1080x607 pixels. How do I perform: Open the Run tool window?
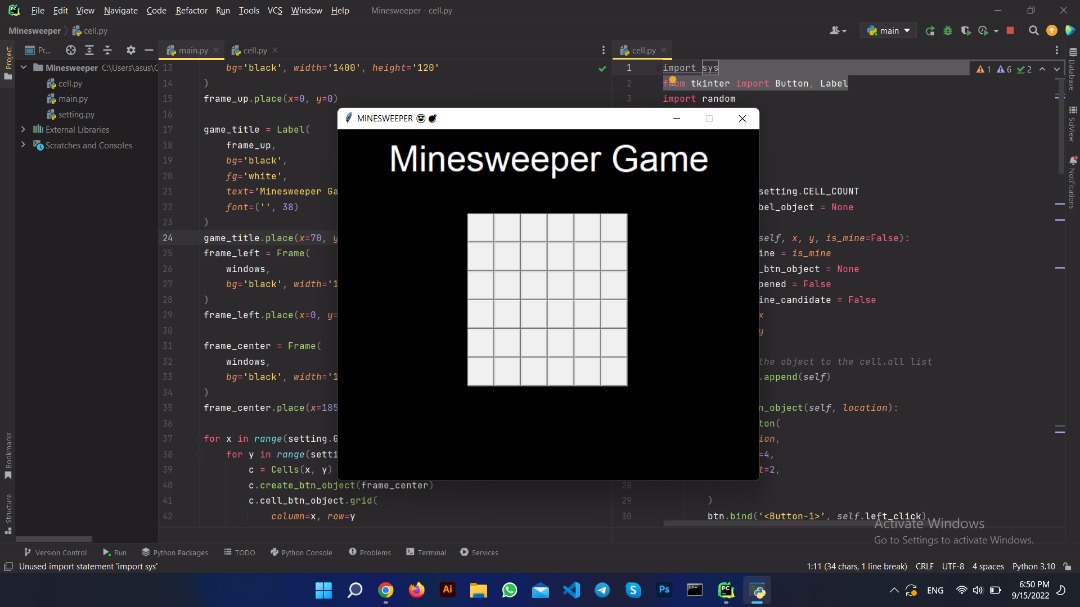tap(114, 552)
